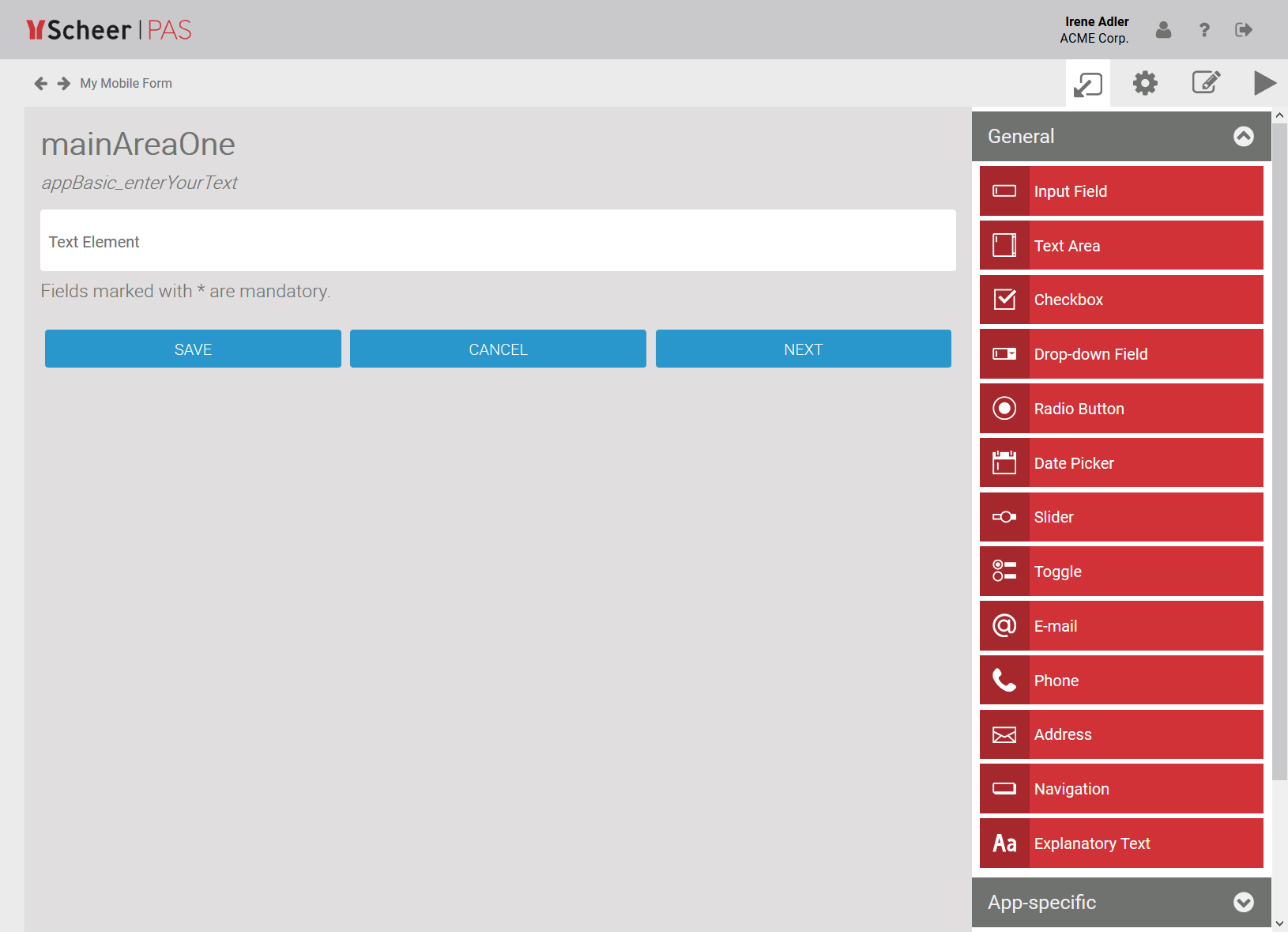Expand the App-specific section

click(1243, 902)
